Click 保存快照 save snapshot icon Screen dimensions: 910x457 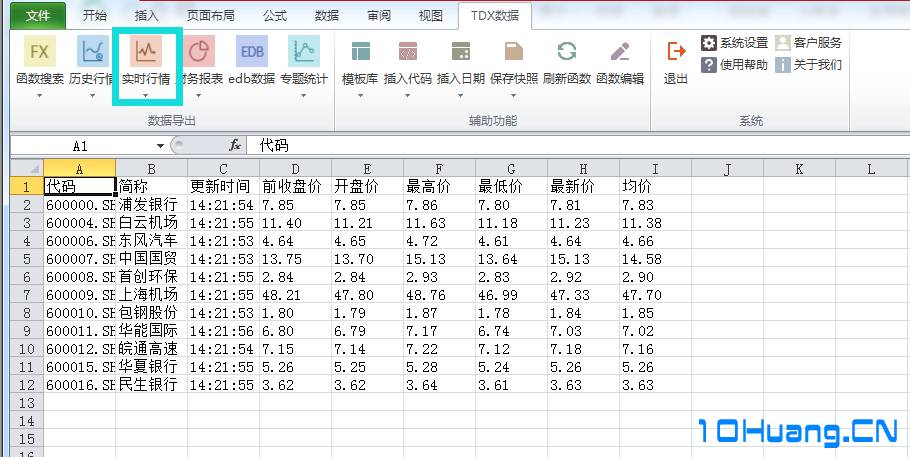[x=514, y=51]
